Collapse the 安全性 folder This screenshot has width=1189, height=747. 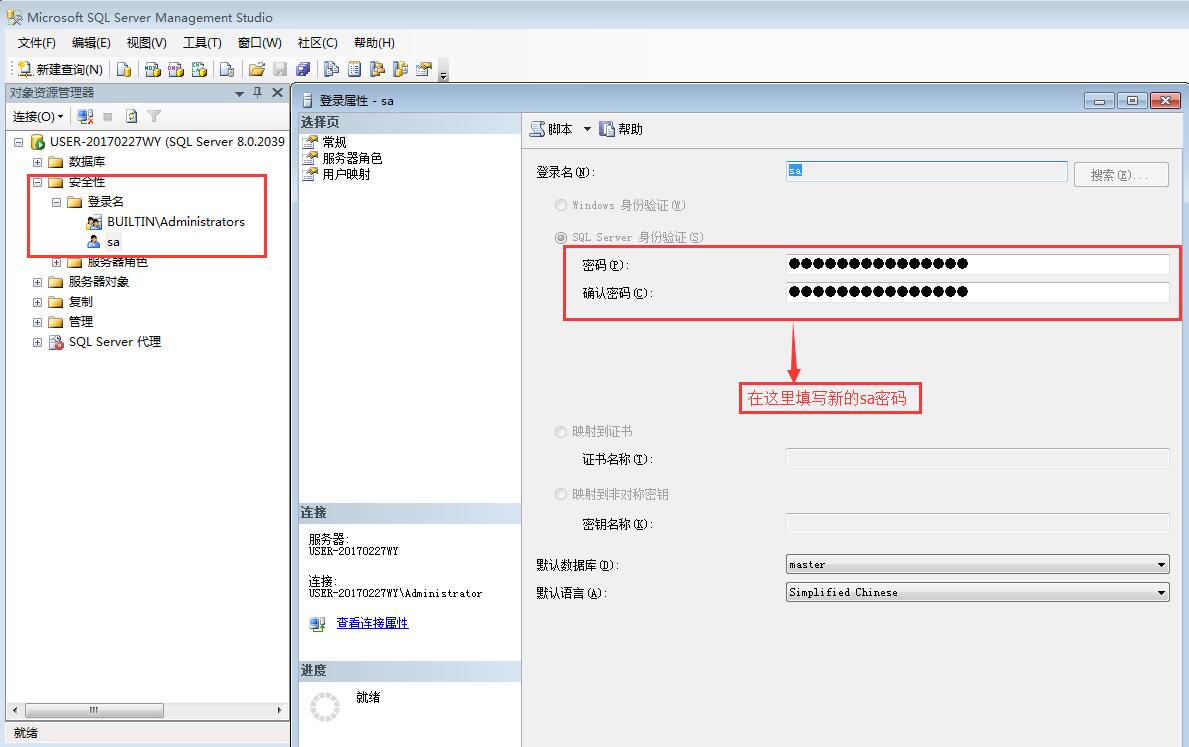click(37, 182)
